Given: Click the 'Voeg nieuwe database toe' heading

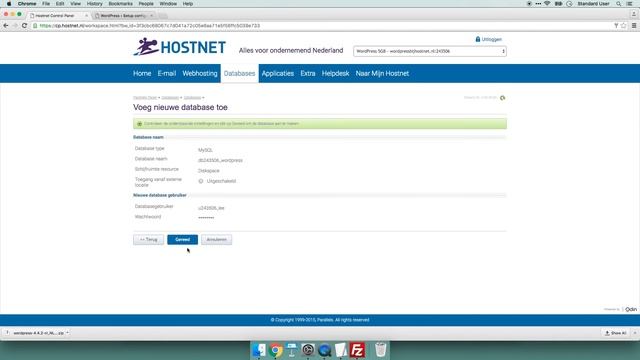Looking at the screenshot, I should pyautogui.click(x=180, y=107).
